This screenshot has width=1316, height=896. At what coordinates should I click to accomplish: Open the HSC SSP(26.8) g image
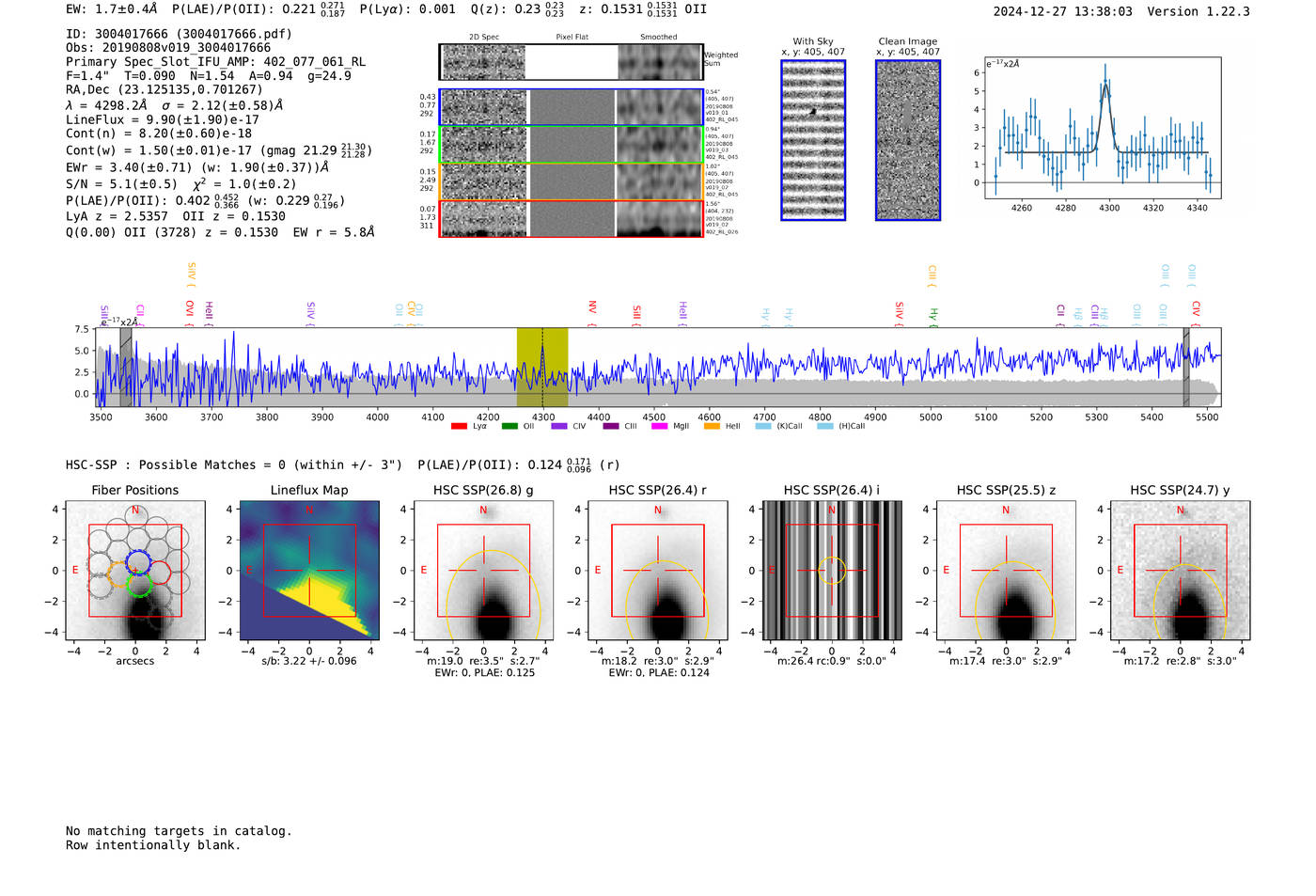point(483,571)
